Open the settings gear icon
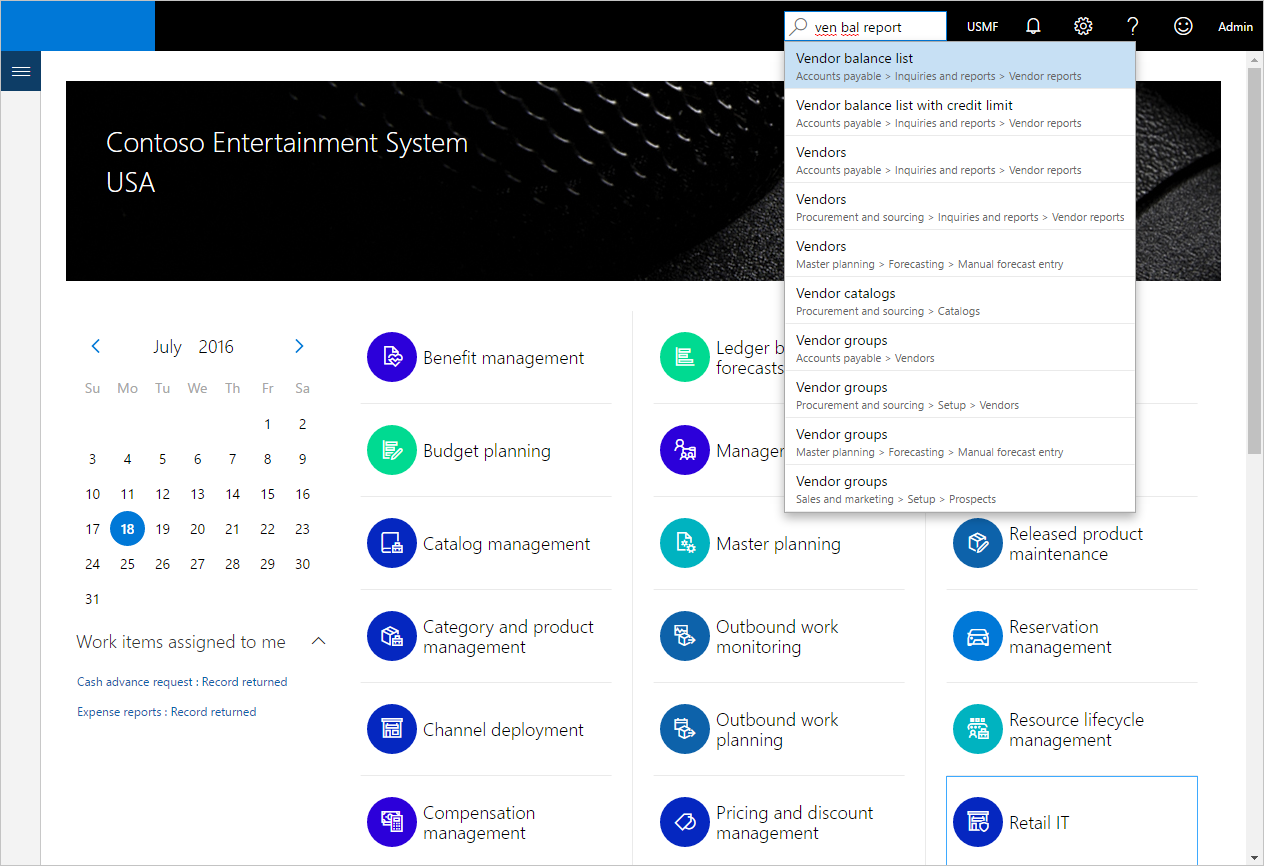The image size is (1264, 866). point(1083,26)
